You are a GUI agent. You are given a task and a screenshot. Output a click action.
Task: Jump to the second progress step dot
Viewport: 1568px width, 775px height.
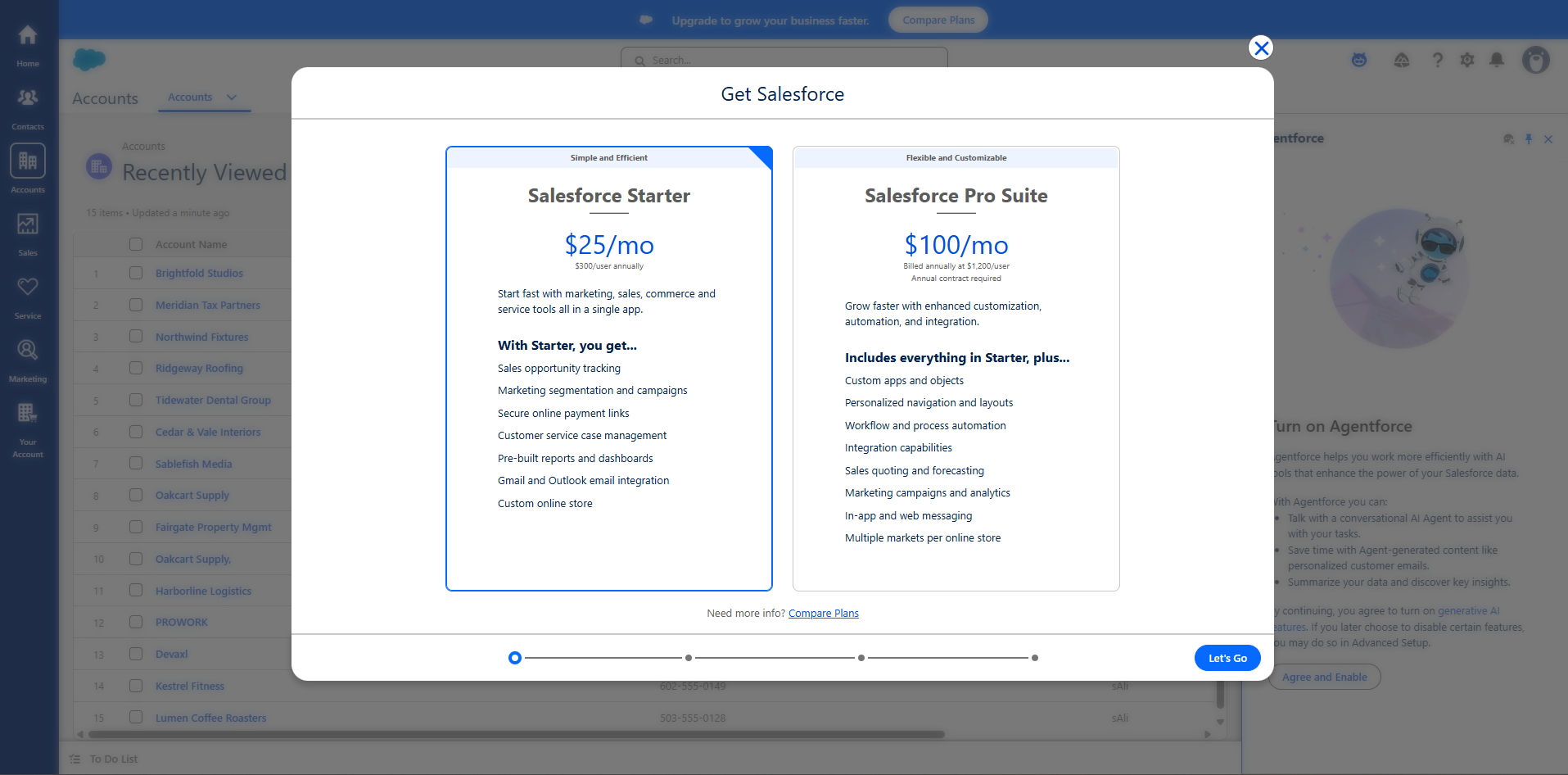[x=689, y=658]
